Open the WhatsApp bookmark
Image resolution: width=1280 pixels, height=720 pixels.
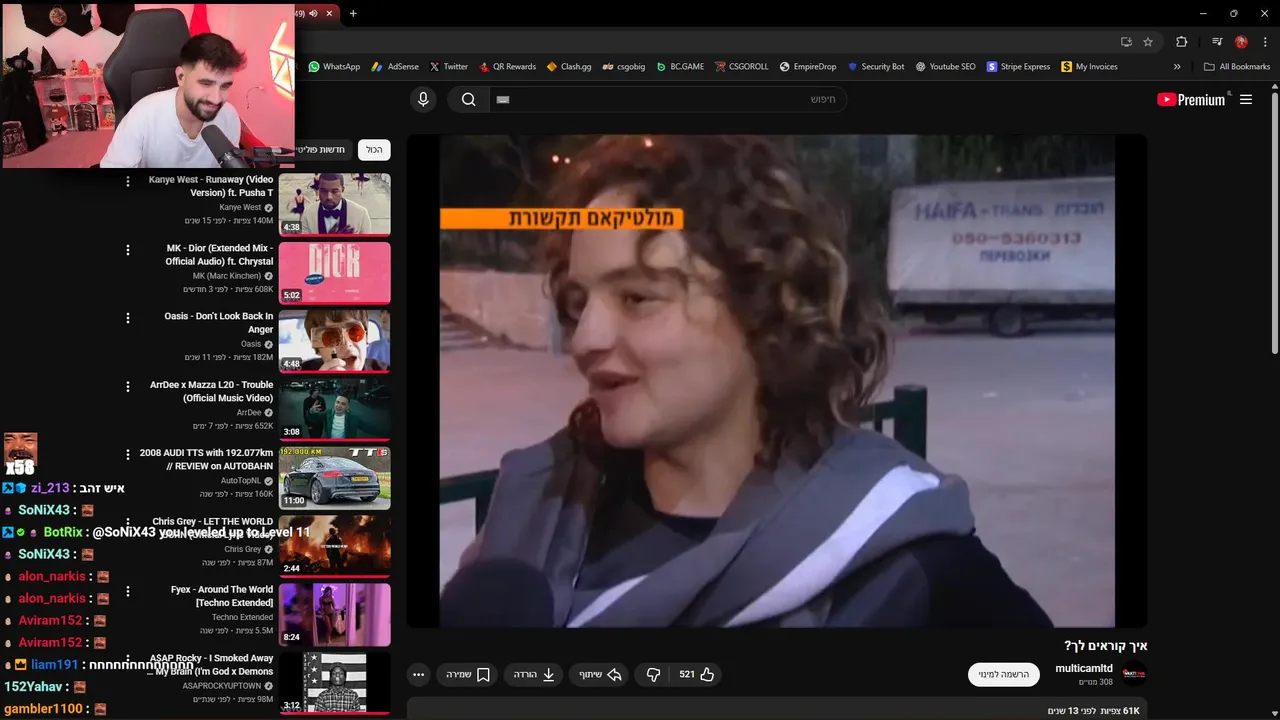pyautogui.click(x=334, y=67)
